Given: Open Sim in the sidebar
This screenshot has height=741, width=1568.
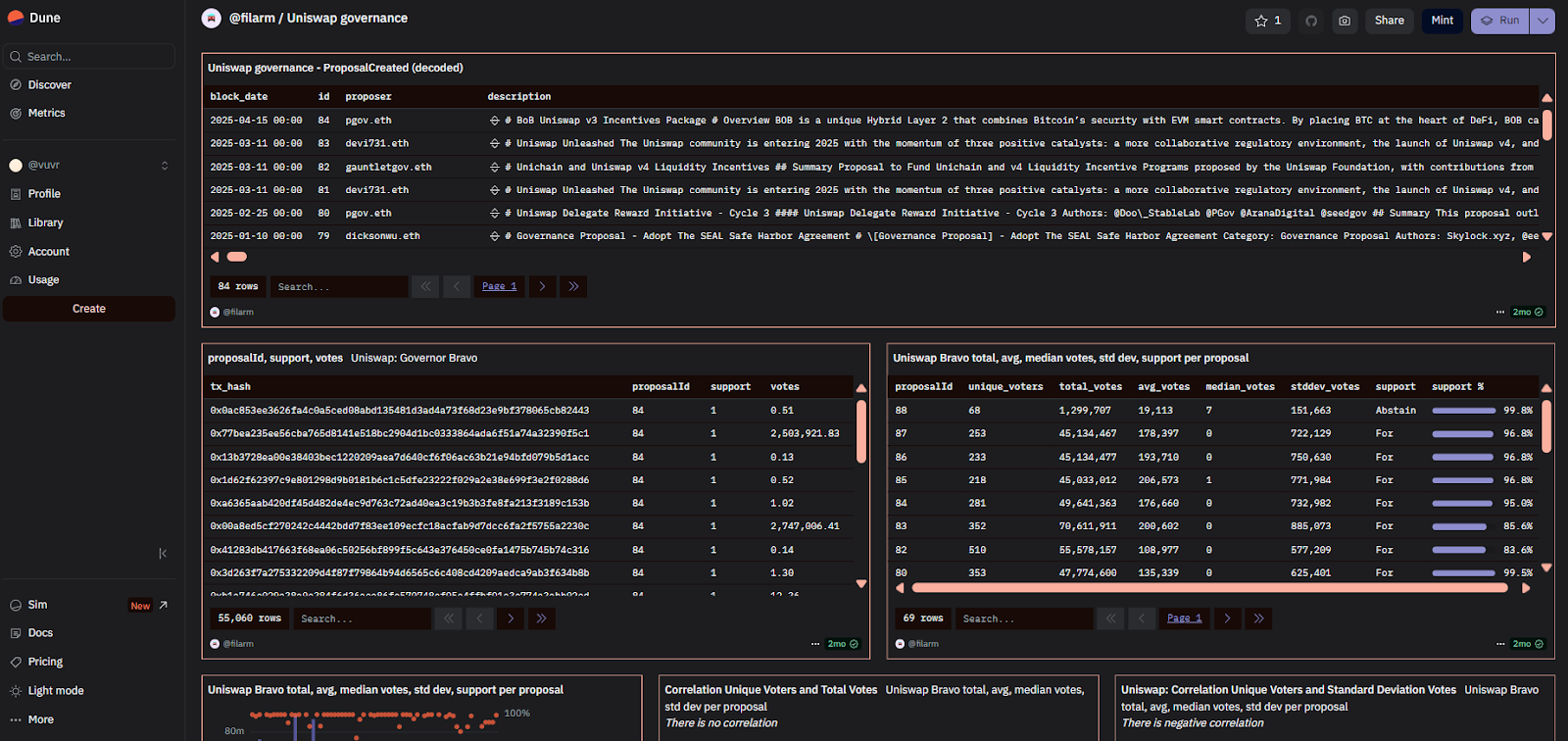Looking at the screenshot, I should [x=37, y=606].
